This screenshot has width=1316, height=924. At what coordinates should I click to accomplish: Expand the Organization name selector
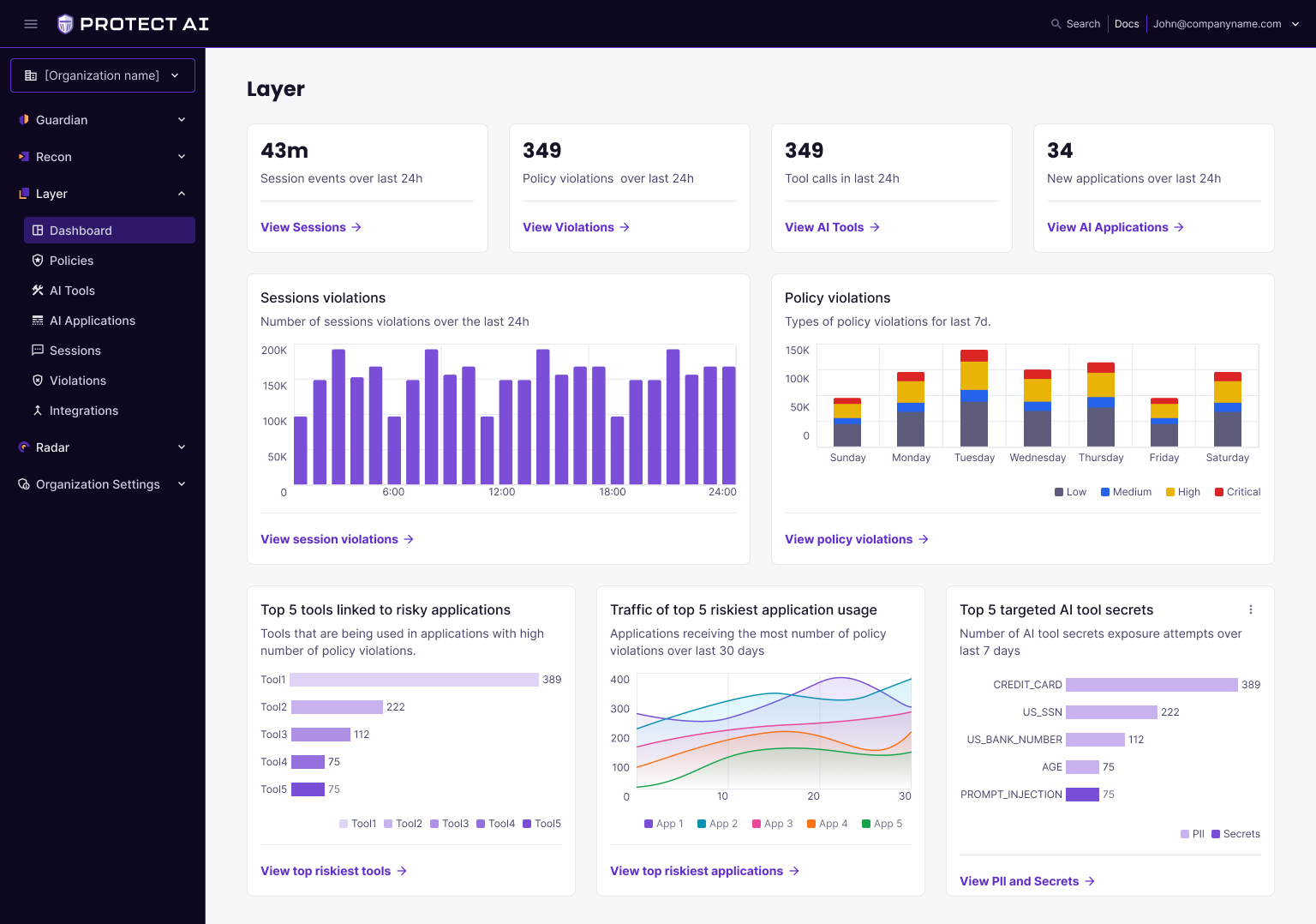(x=175, y=75)
